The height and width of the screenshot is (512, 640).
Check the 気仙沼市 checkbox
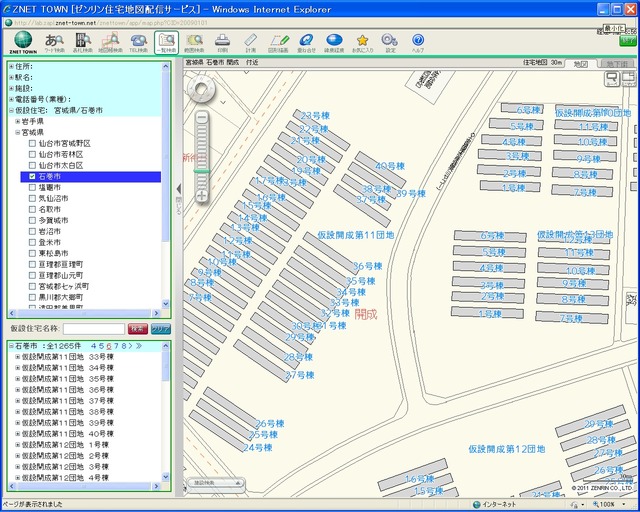[x=32, y=198]
